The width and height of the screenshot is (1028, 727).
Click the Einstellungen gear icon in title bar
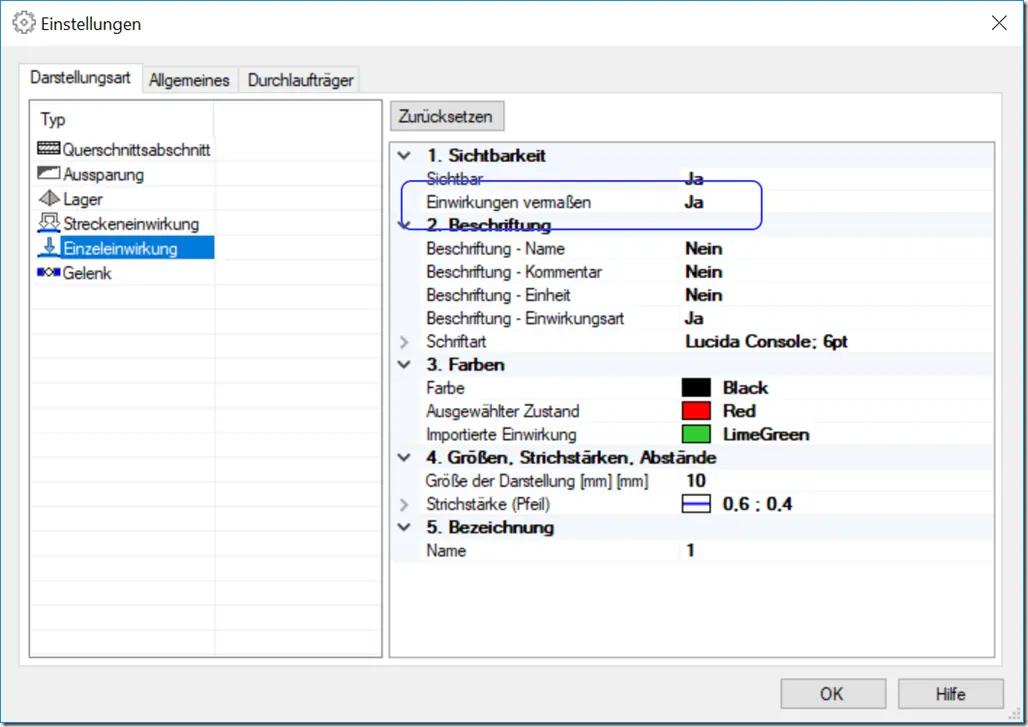[24, 23]
